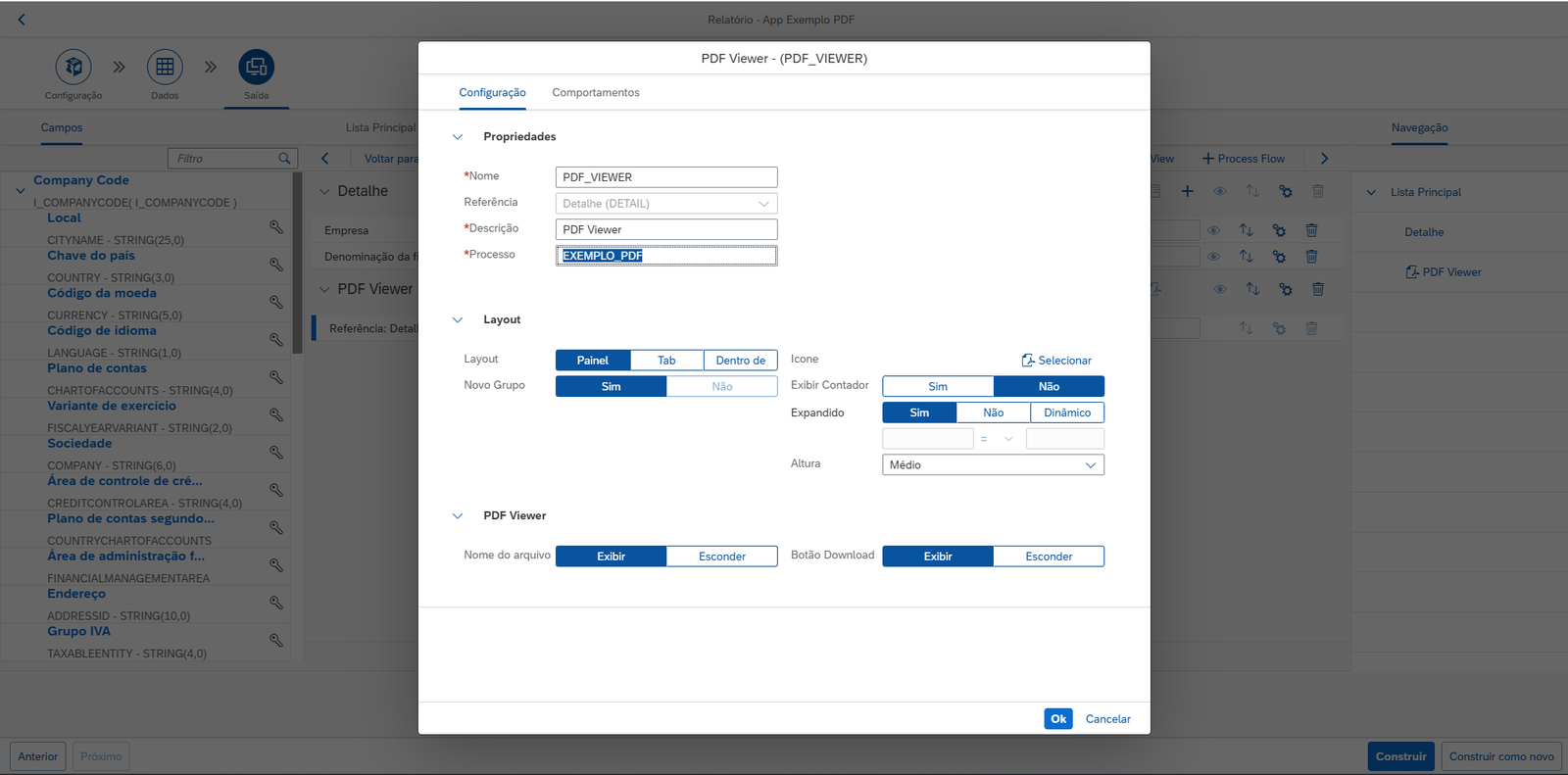Set Expandido to Não

click(994, 412)
